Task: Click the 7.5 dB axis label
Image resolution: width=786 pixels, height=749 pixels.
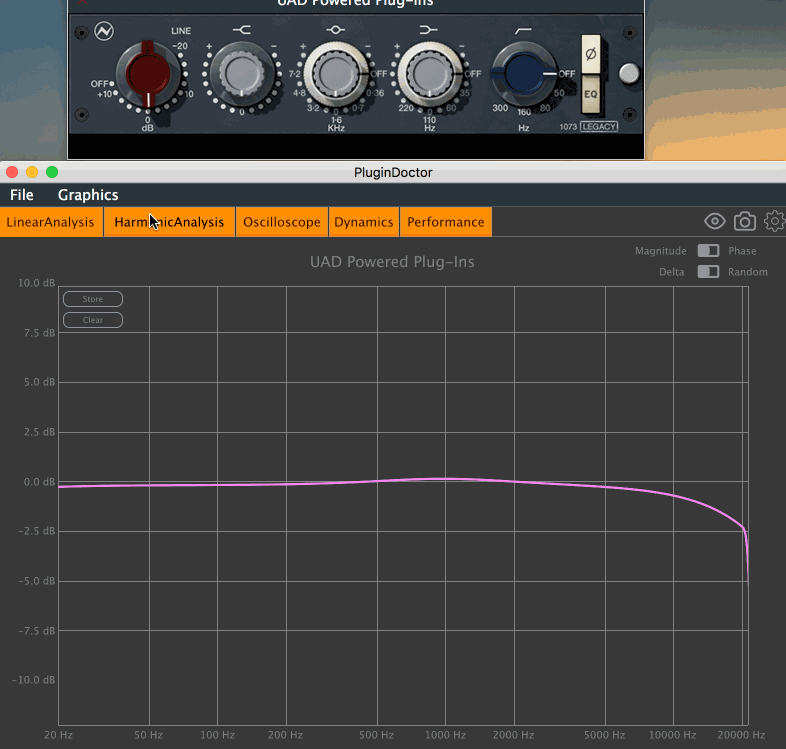Action: (39, 333)
